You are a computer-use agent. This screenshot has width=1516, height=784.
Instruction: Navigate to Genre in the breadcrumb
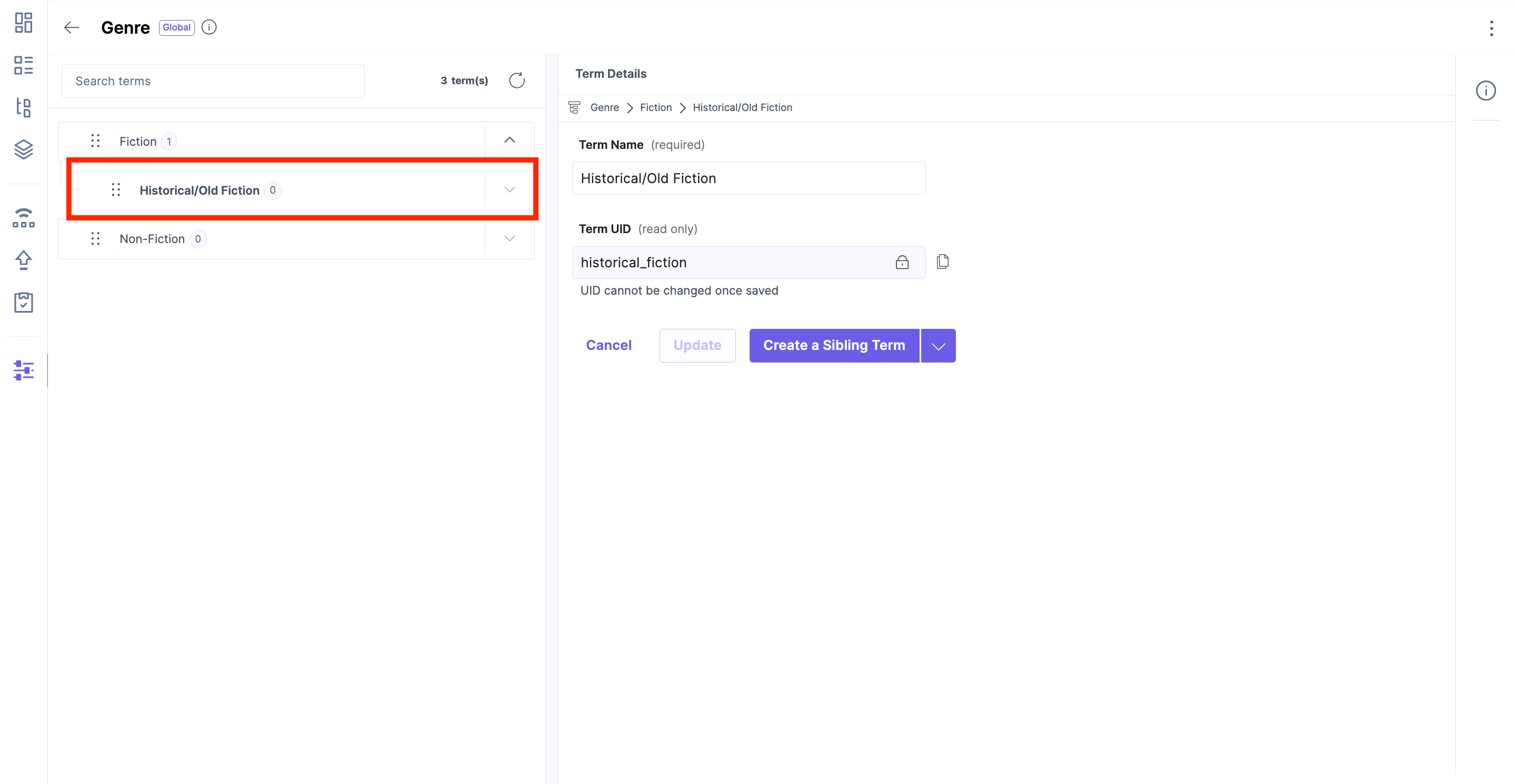click(604, 108)
